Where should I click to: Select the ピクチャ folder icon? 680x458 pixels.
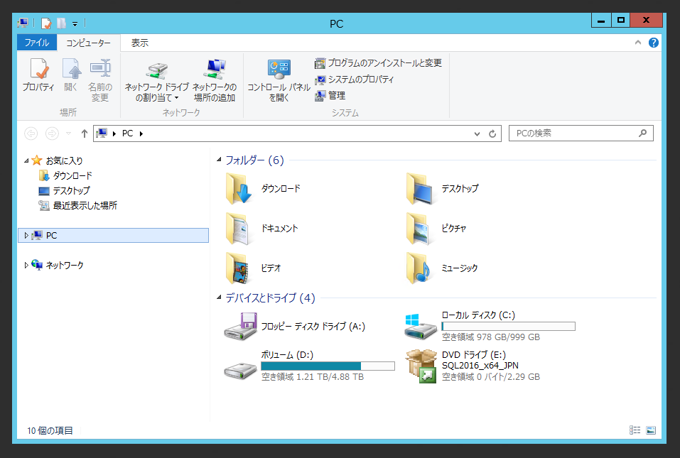point(419,229)
